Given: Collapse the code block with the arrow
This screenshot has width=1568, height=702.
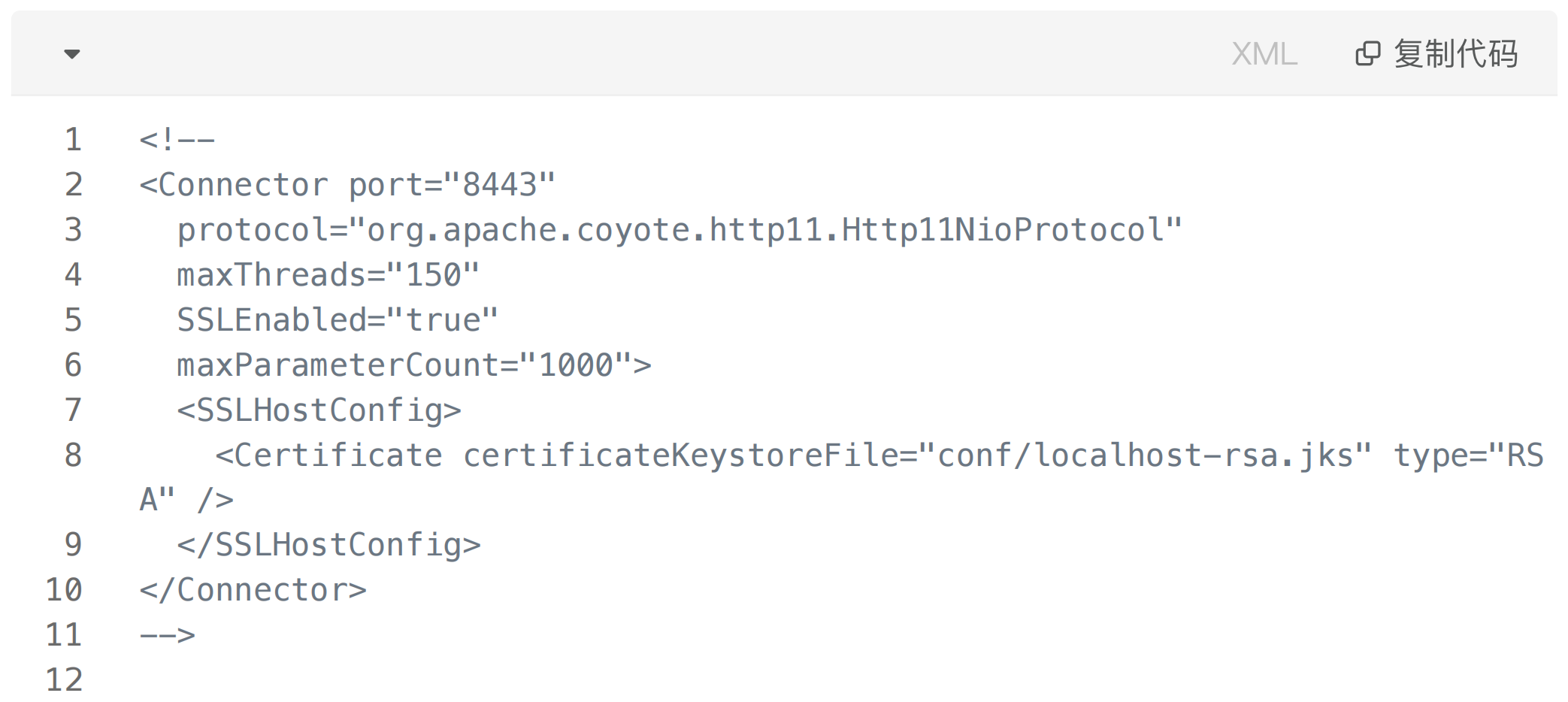Looking at the screenshot, I should 72,54.
